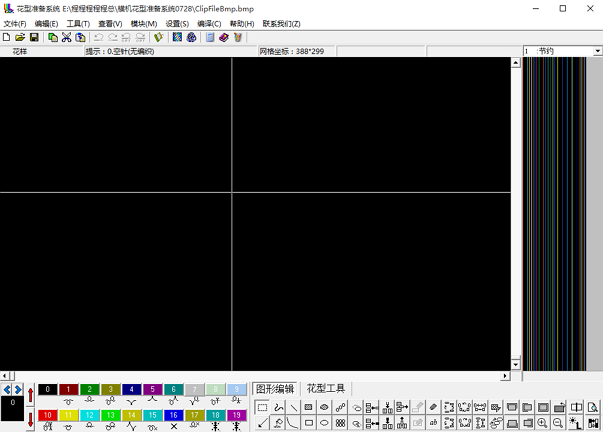Select the hollow ellipse tool
The height and width of the screenshot is (432, 603).
[x=324, y=423]
